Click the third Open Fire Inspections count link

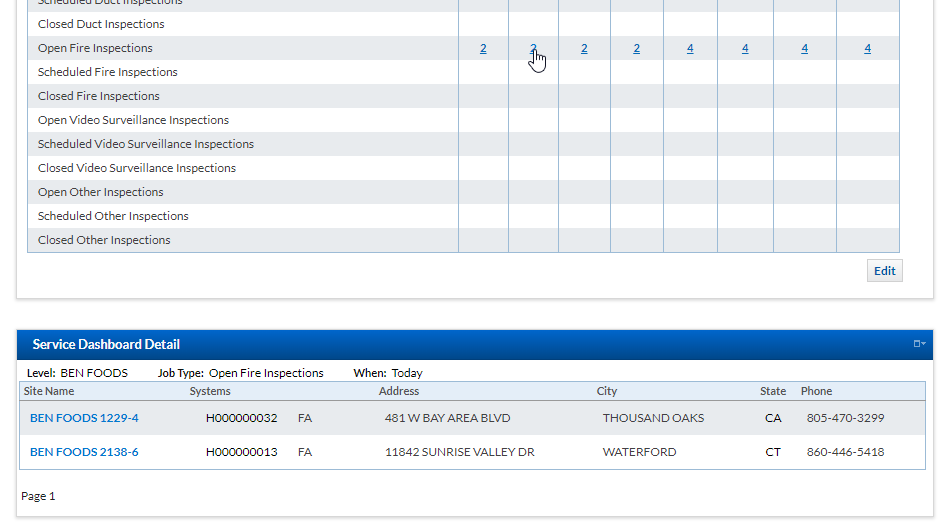pos(584,48)
